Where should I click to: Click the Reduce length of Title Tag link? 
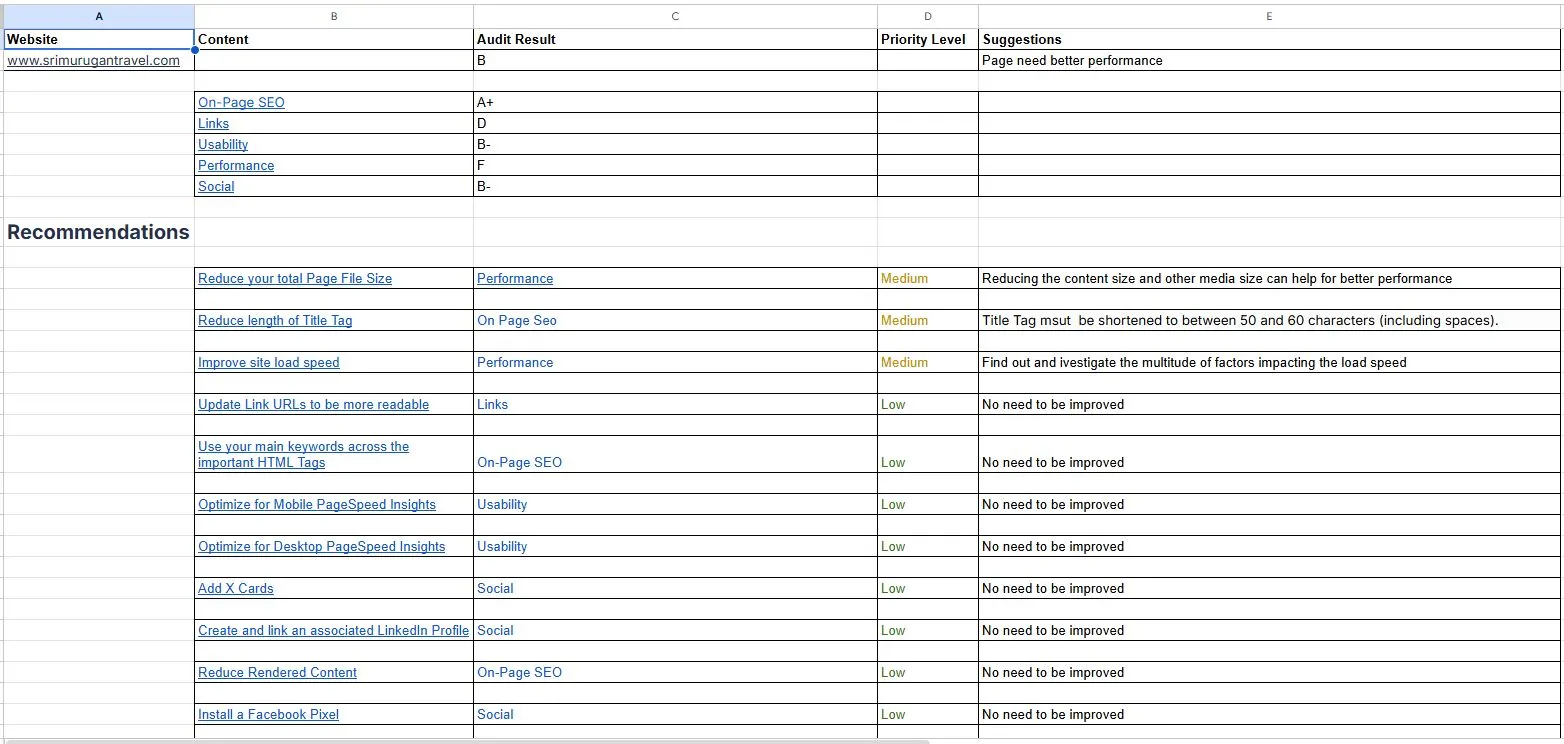pos(275,320)
